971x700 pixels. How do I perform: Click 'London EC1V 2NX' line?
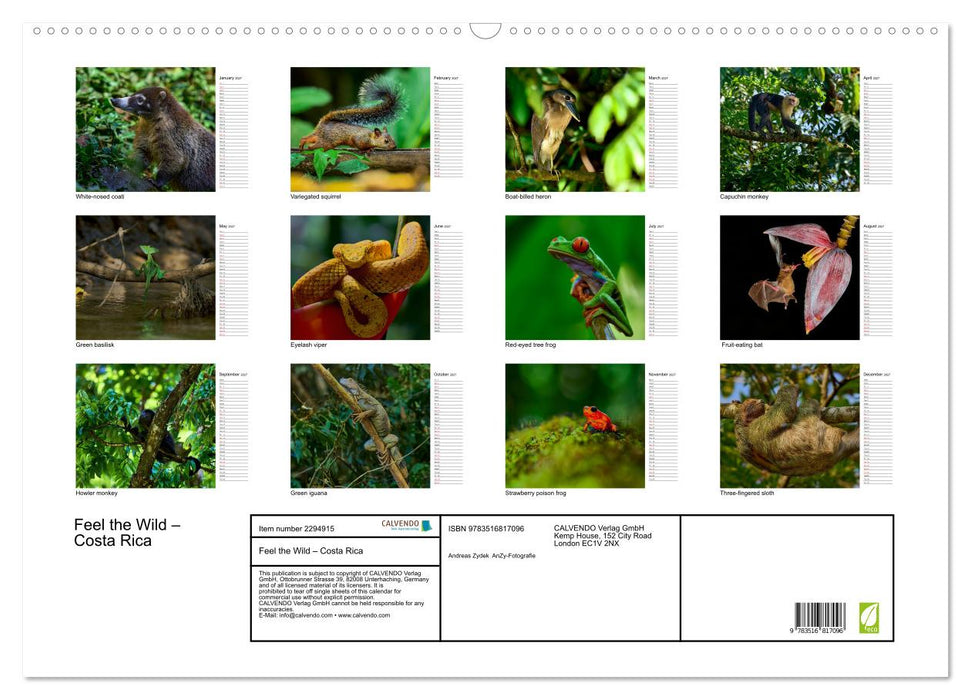(x=586, y=543)
